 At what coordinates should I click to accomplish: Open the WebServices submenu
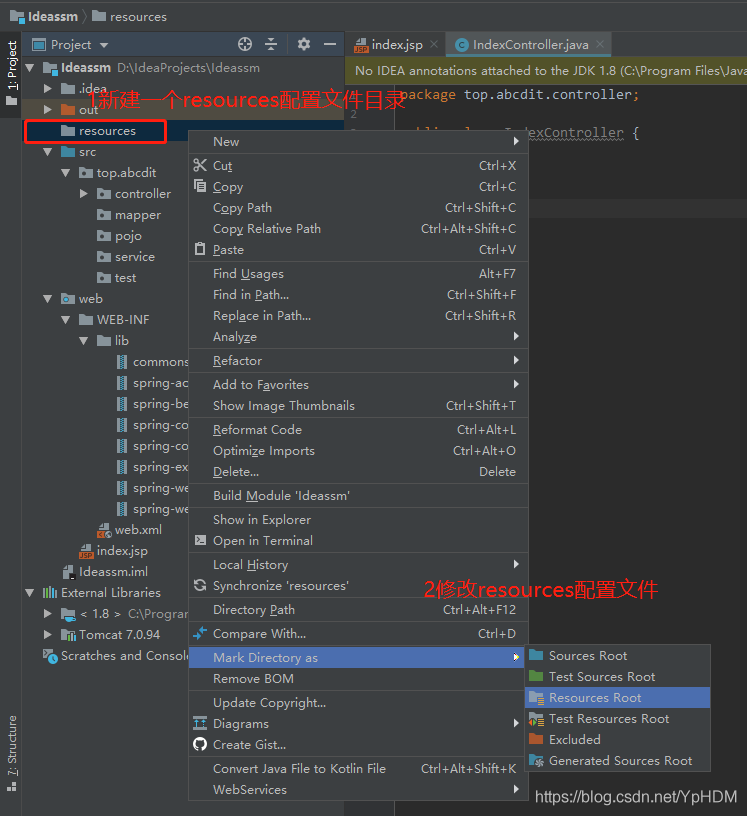tap(358, 789)
